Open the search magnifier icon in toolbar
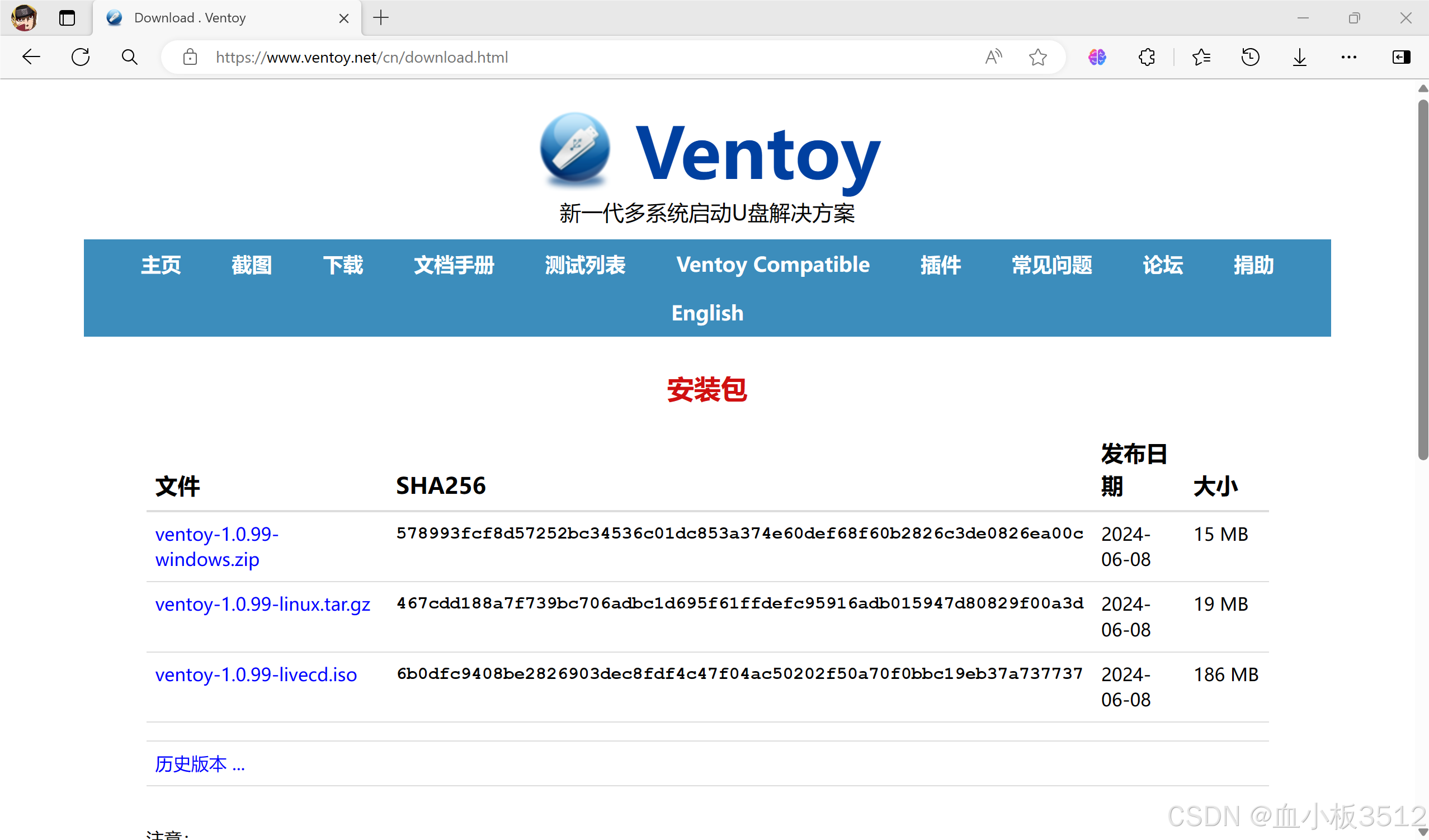The image size is (1429, 840). click(x=130, y=56)
